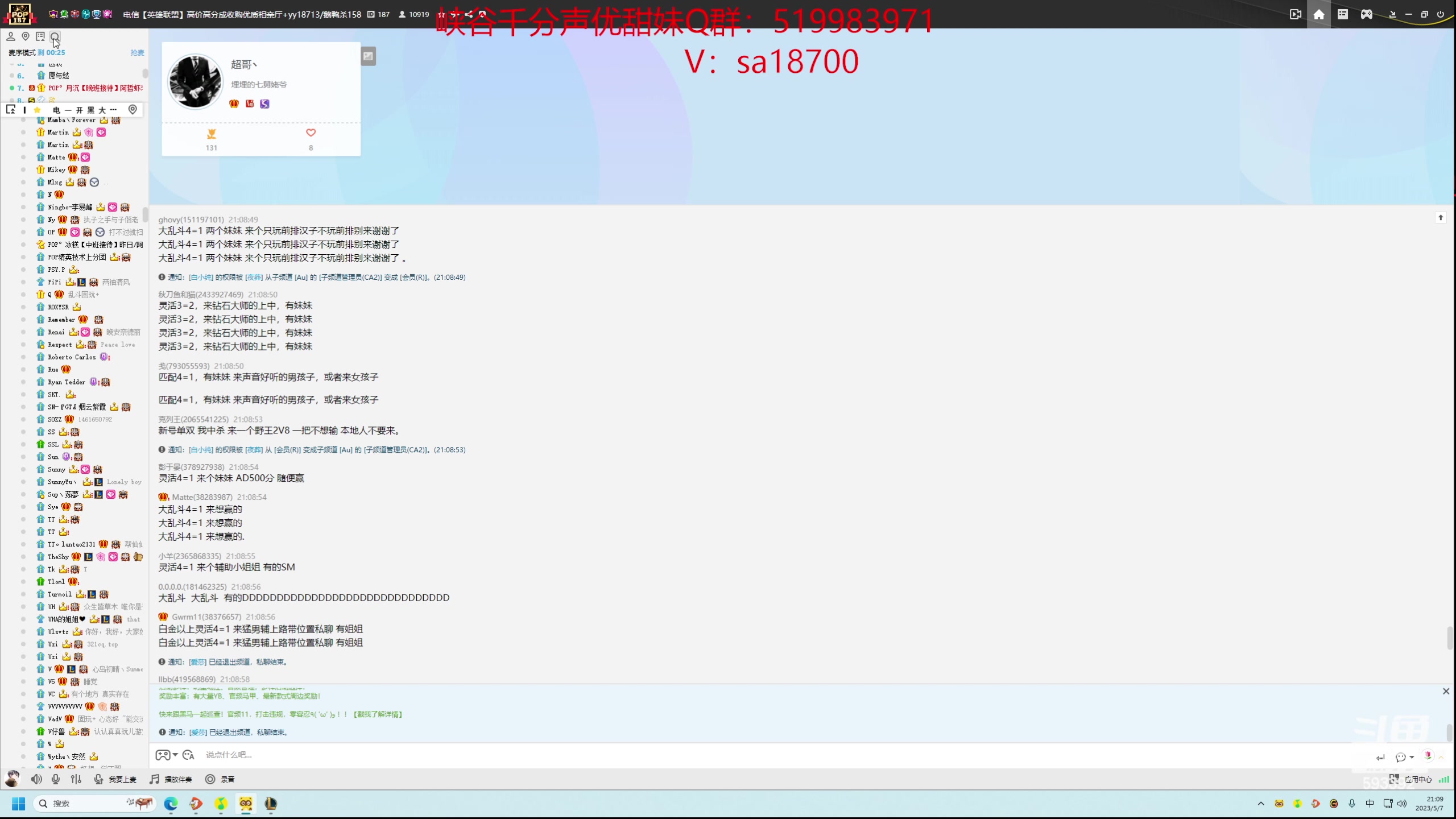The width and height of the screenshot is (1456, 819).
Task: Open the person icon tab above user list
Action: point(11,36)
